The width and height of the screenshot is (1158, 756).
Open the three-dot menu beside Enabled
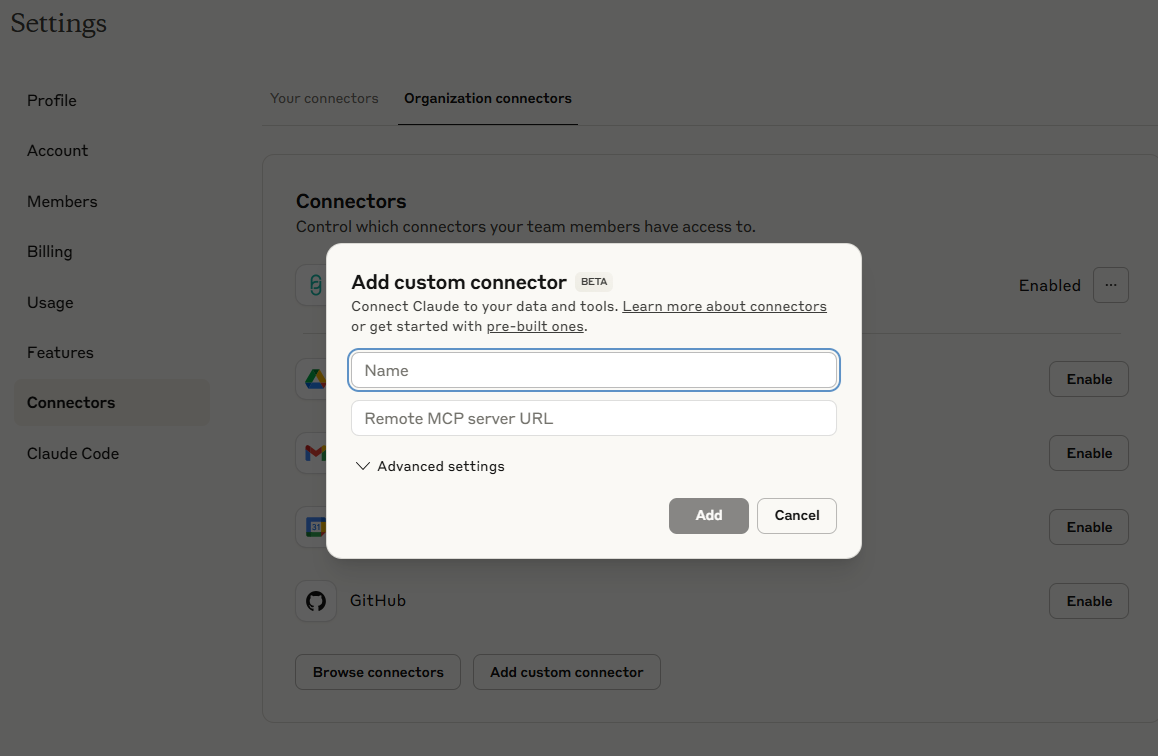point(1111,285)
